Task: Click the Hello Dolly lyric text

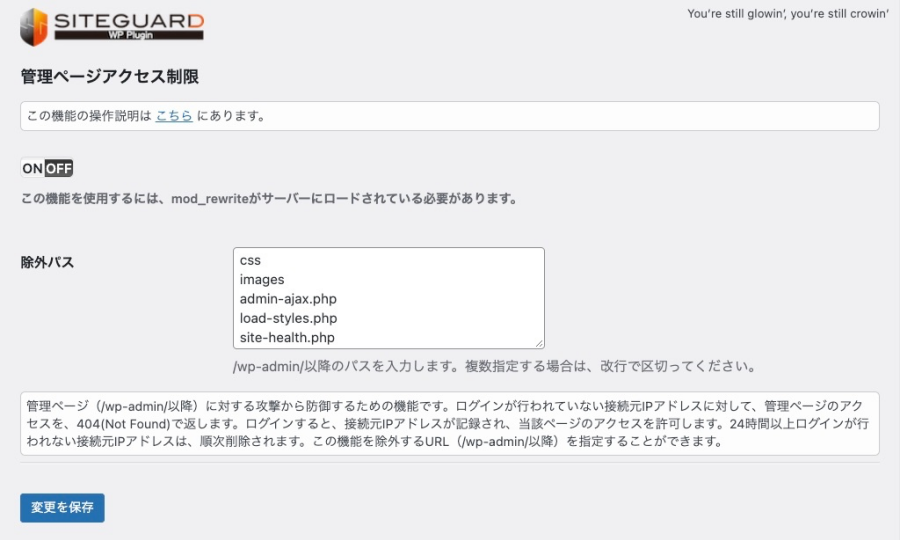Action: click(788, 14)
